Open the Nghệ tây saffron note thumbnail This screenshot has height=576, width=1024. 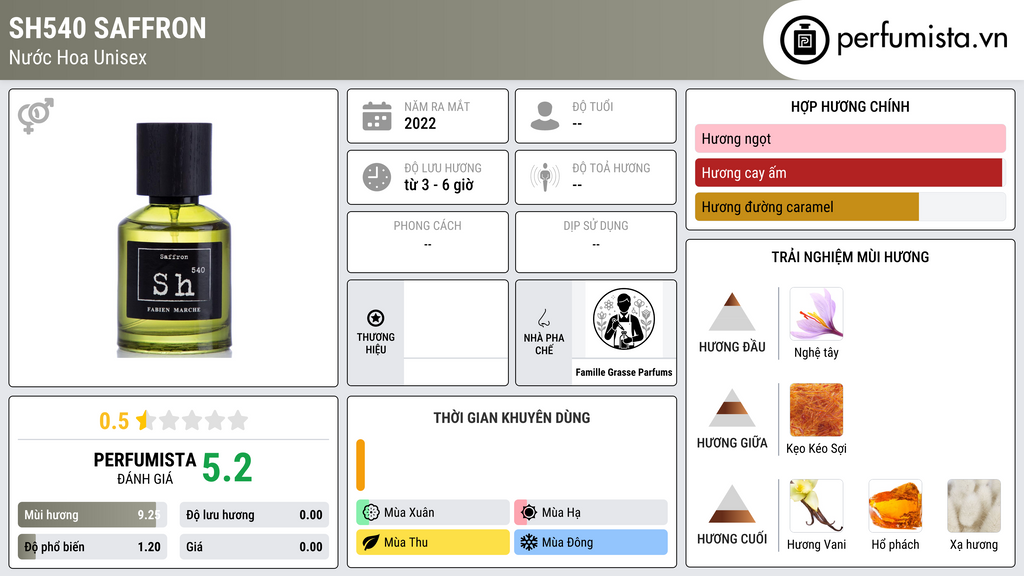pos(816,314)
